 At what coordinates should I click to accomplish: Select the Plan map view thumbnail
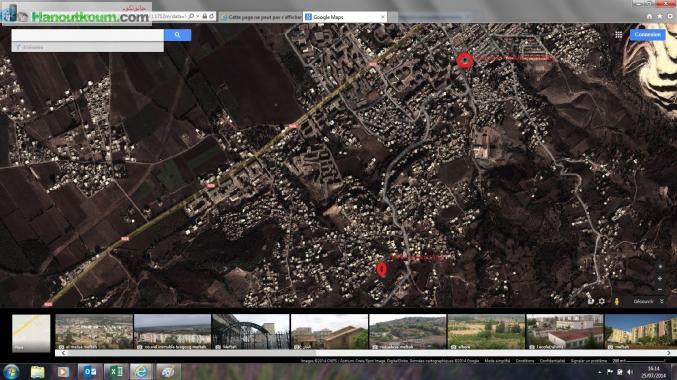click(x=31, y=333)
